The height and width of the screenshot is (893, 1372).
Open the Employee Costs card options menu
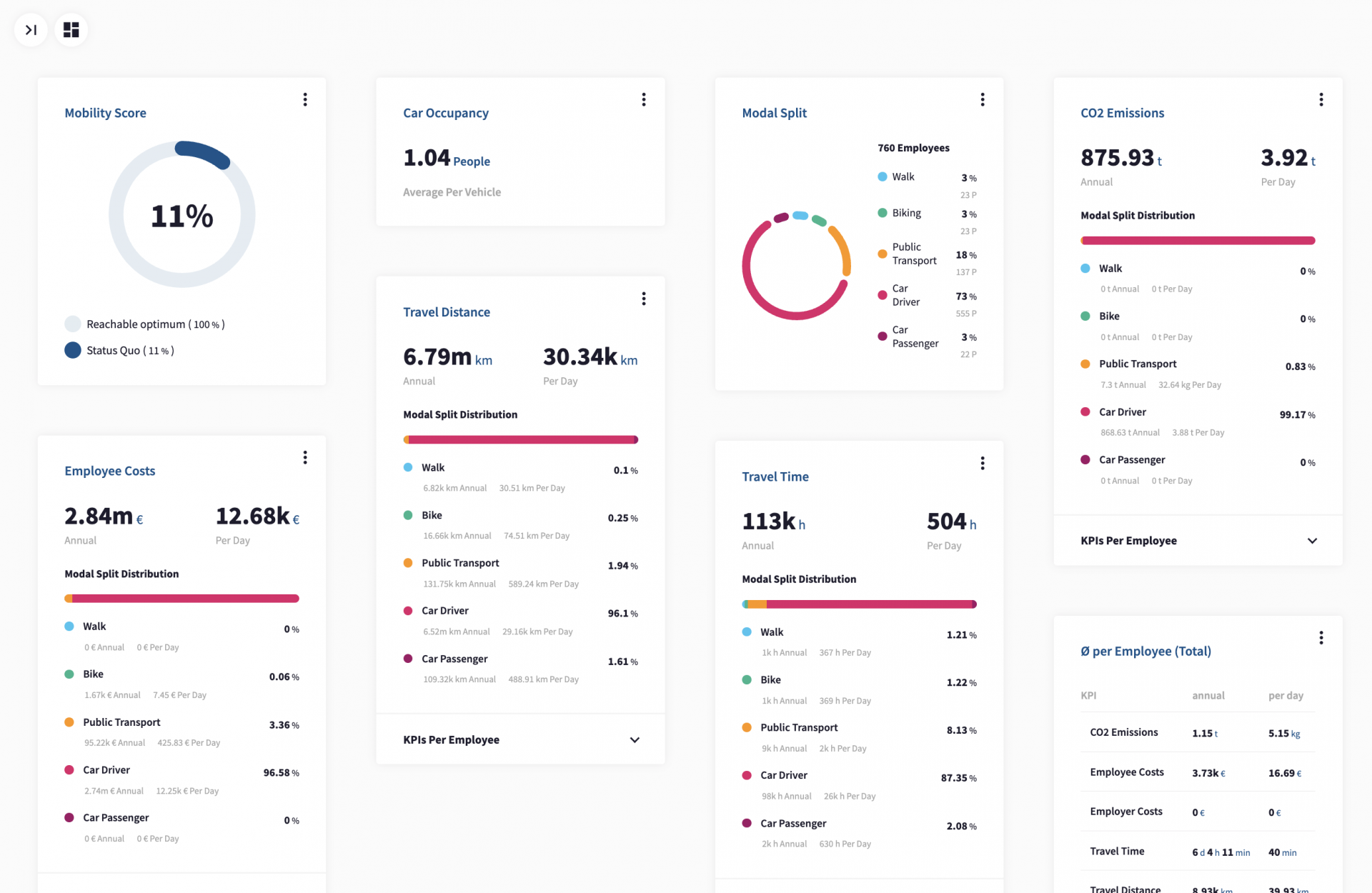[x=305, y=458]
